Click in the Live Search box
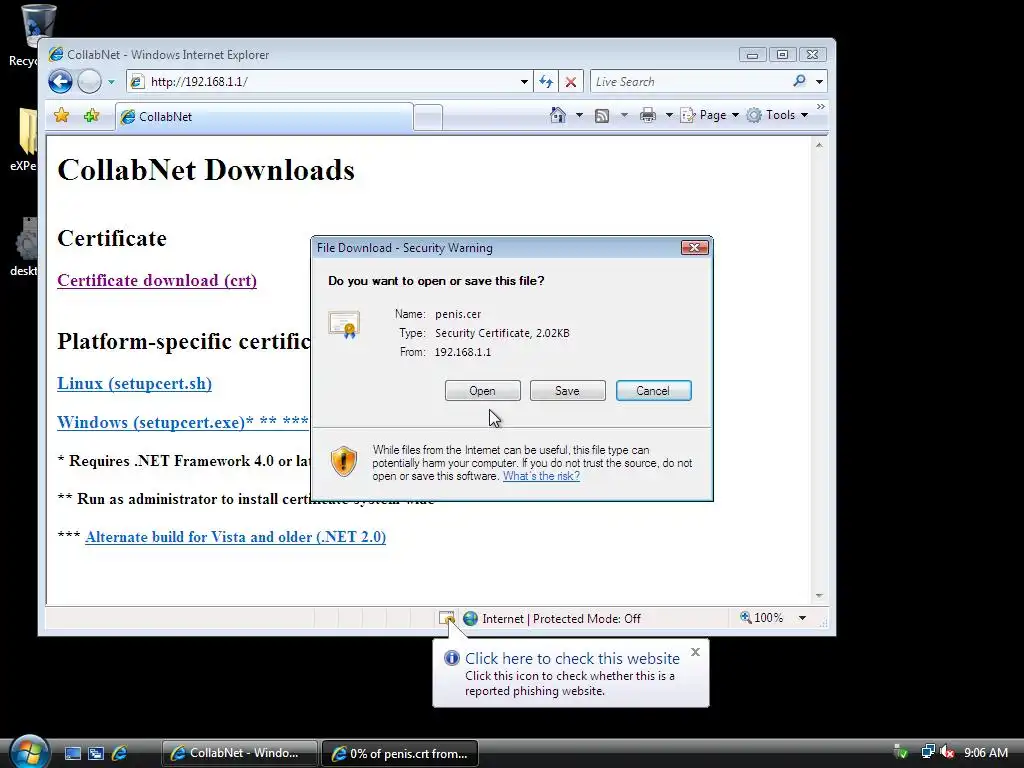1024x768 pixels. (x=689, y=82)
